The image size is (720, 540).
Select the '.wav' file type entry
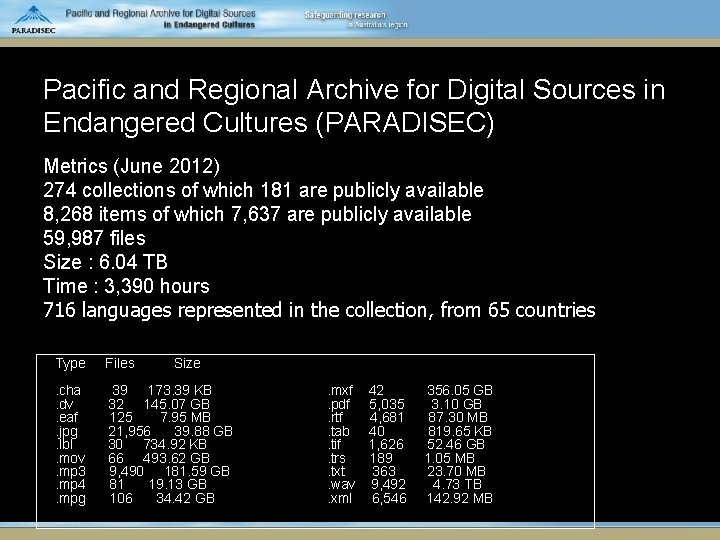coord(342,484)
